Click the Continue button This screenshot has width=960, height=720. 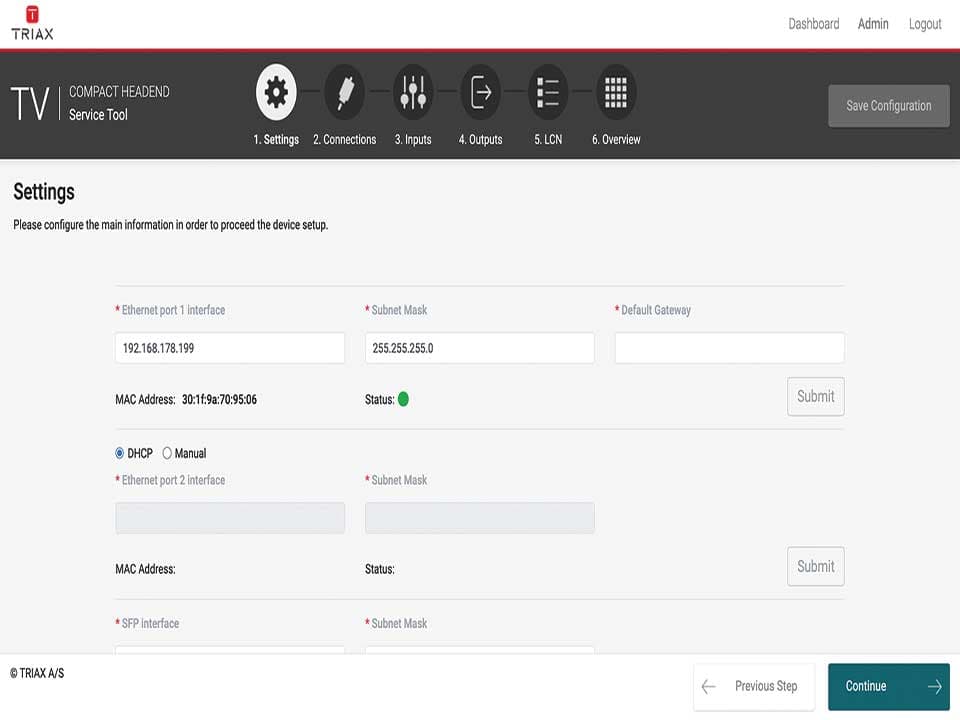888,686
